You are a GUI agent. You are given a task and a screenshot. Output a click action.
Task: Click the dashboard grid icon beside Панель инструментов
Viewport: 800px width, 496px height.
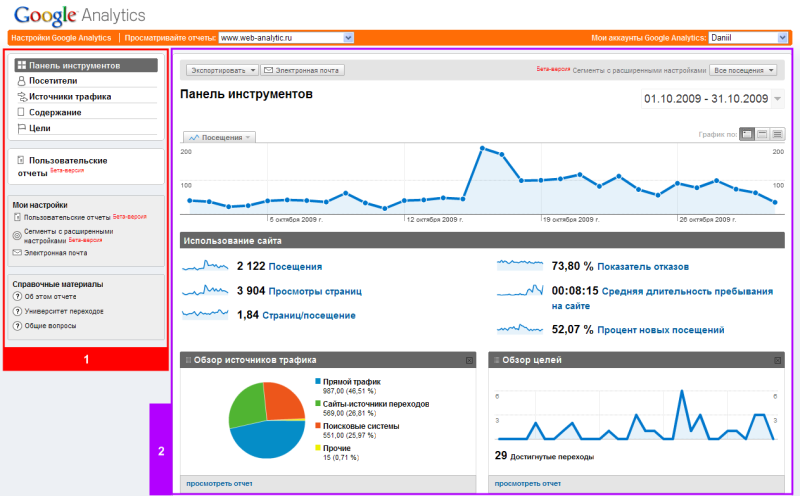(21, 65)
